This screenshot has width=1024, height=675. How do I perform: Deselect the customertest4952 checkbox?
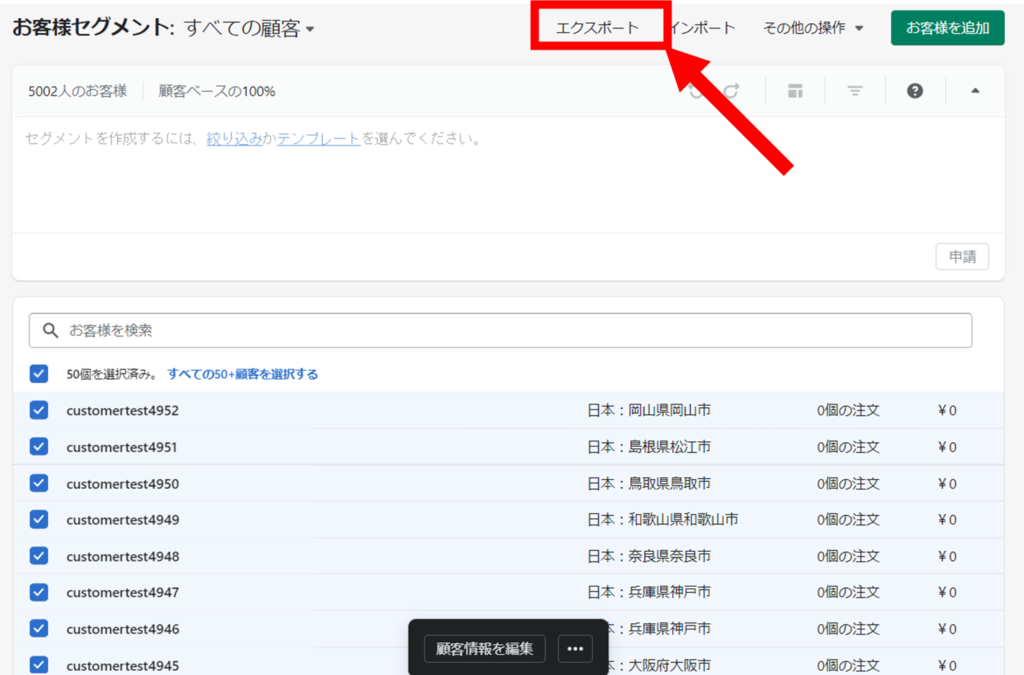tap(39, 410)
